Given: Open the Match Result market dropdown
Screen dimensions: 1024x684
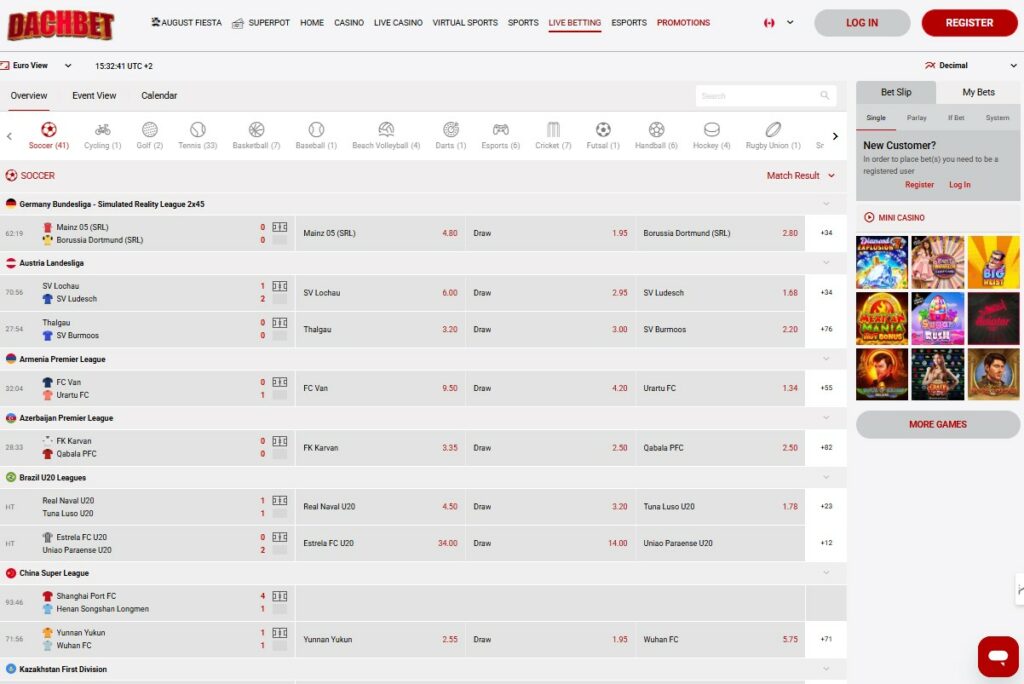Looking at the screenshot, I should point(801,175).
